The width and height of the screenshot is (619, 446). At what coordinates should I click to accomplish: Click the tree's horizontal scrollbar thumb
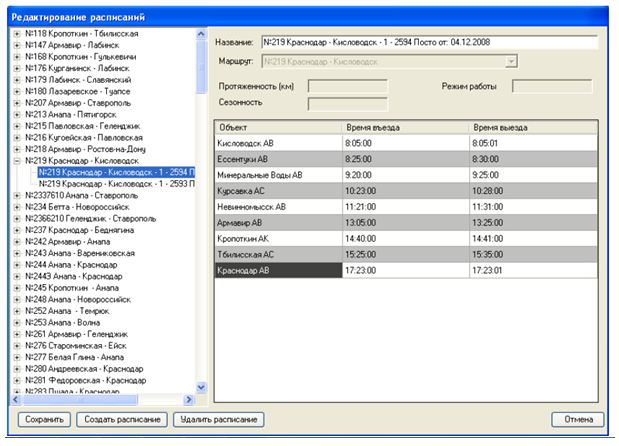[x=80, y=399]
